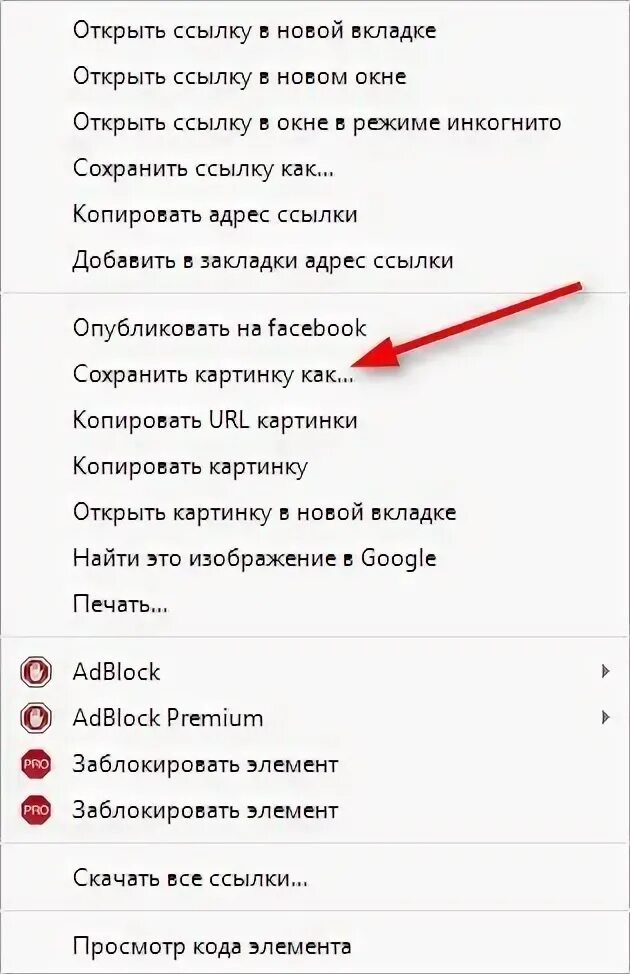Expand the AdBlock submenu arrow
This screenshot has width=630, height=974.
point(605,671)
